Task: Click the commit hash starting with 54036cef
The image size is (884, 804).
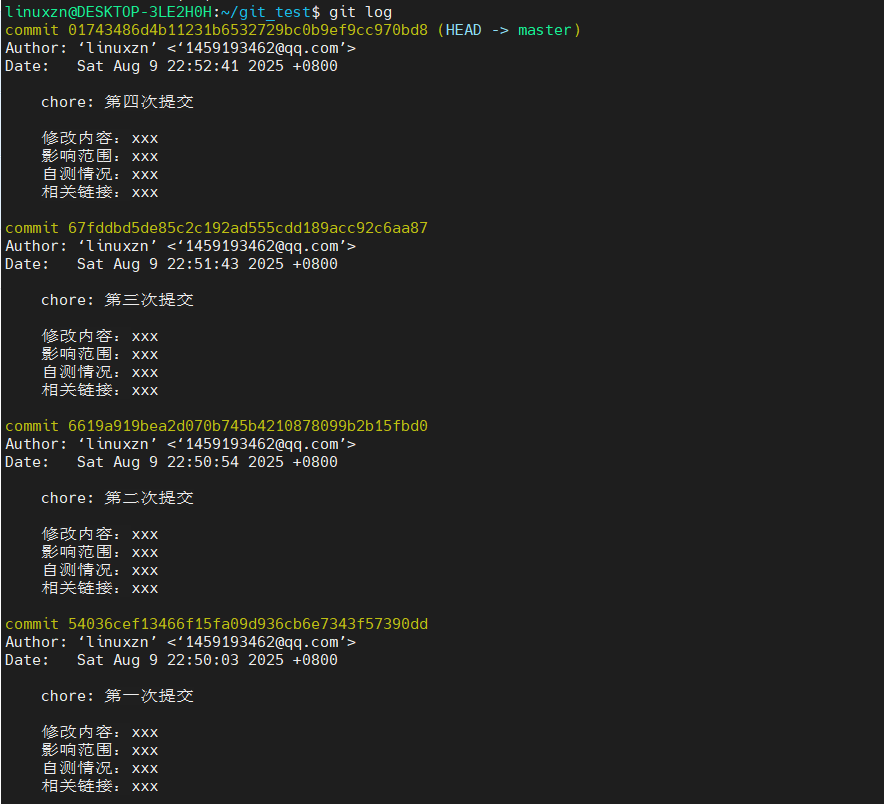Action: coord(248,624)
